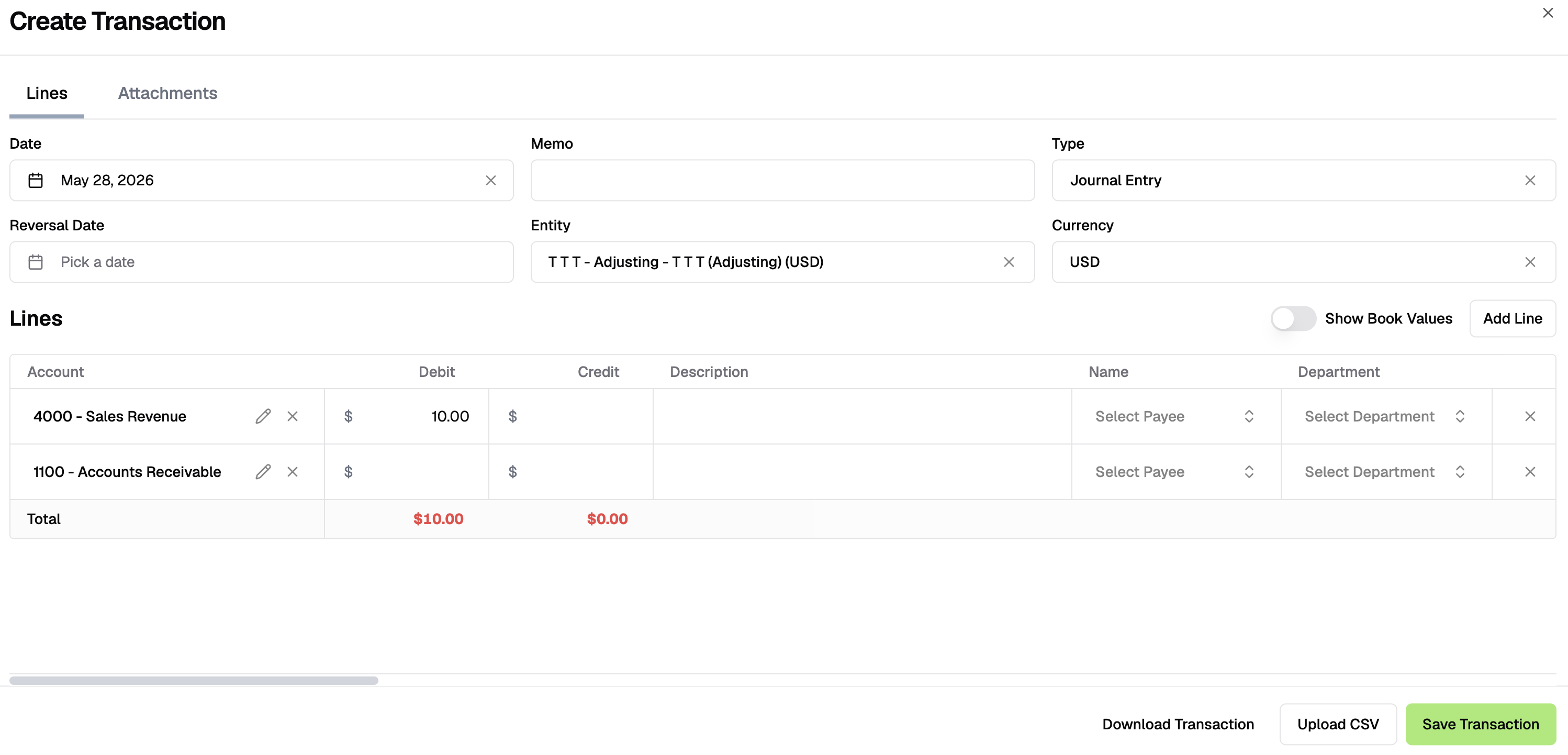Open Select Payee for Accounts Receivable row
Image resolution: width=1568 pixels, height=755 pixels.
1175,472
